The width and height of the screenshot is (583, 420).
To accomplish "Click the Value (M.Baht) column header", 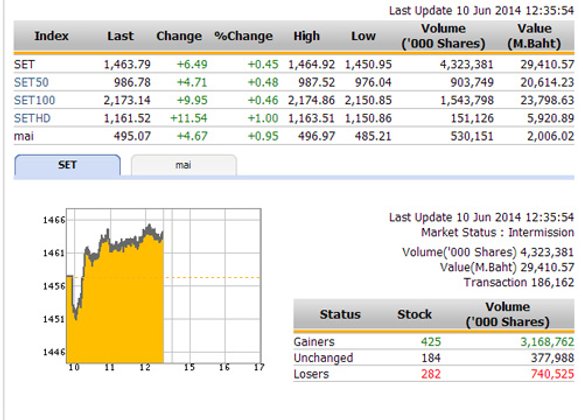I will (534, 36).
